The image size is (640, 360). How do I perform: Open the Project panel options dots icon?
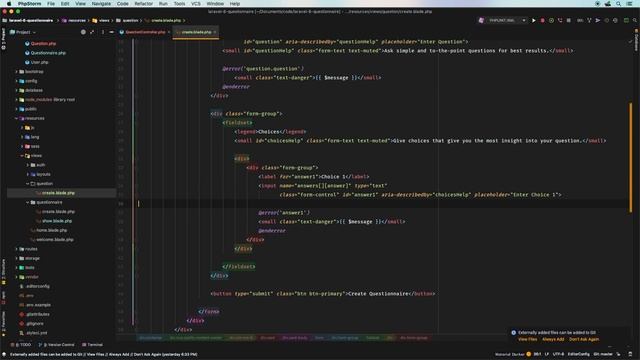tap(102, 32)
